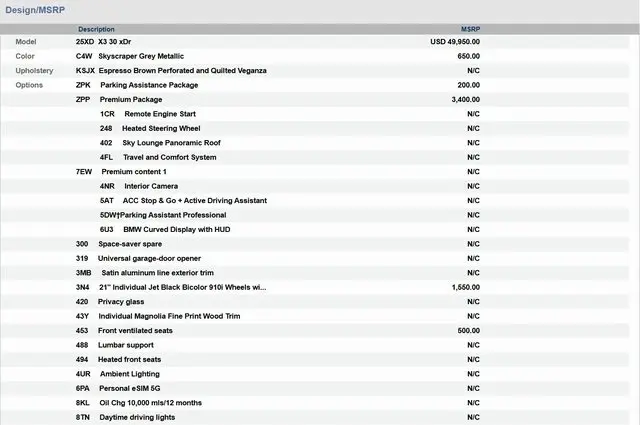Click the 21" Individual Jet Black wheels option
Screen dimensions: 640x425
tap(182, 287)
